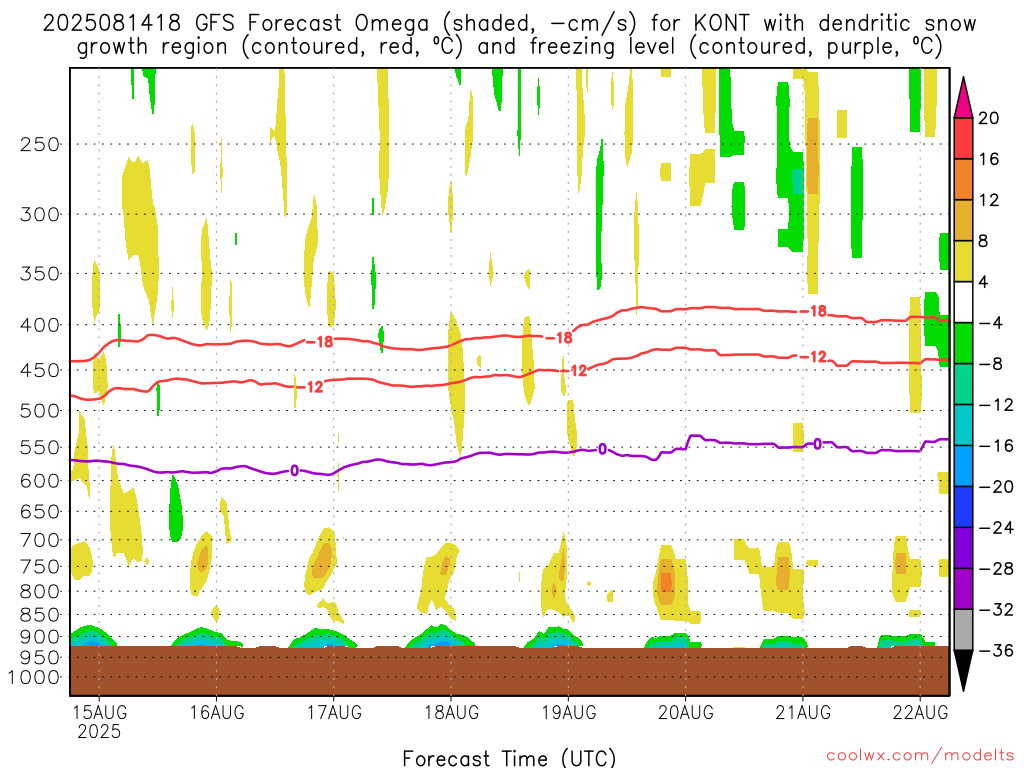Click the 21AUG date label on time axis
1024x768 pixels.
[803, 712]
